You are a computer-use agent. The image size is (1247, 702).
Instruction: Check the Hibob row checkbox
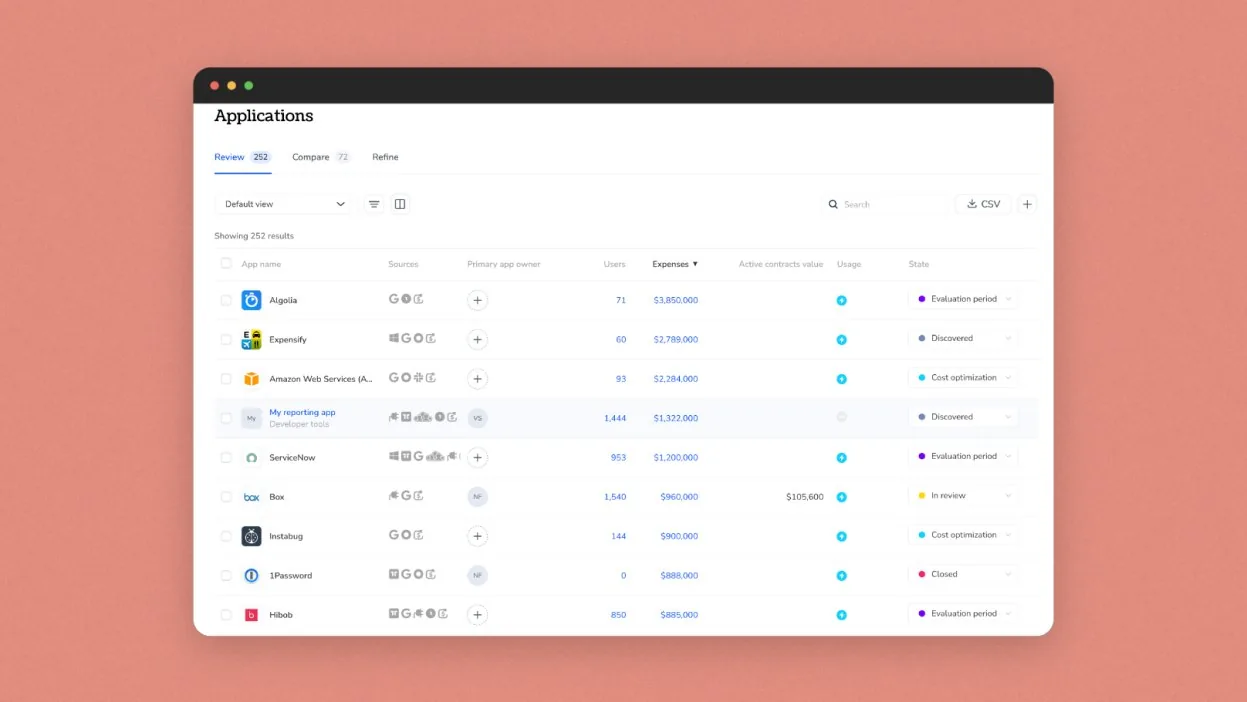pos(226,615)
